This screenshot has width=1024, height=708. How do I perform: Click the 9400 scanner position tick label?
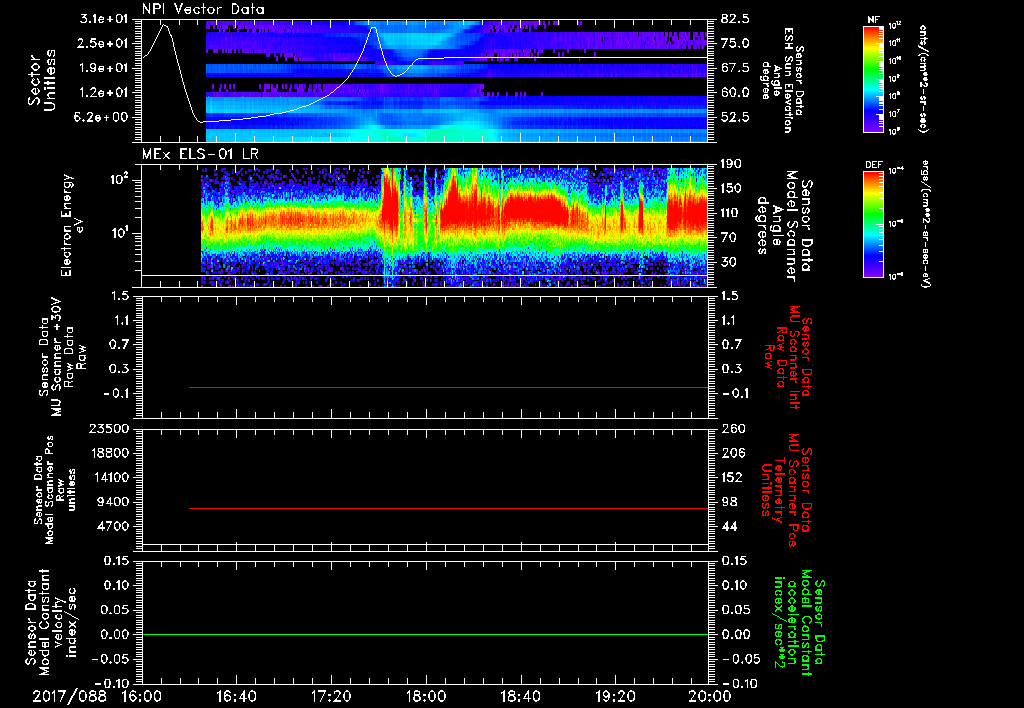pos(112,502)
